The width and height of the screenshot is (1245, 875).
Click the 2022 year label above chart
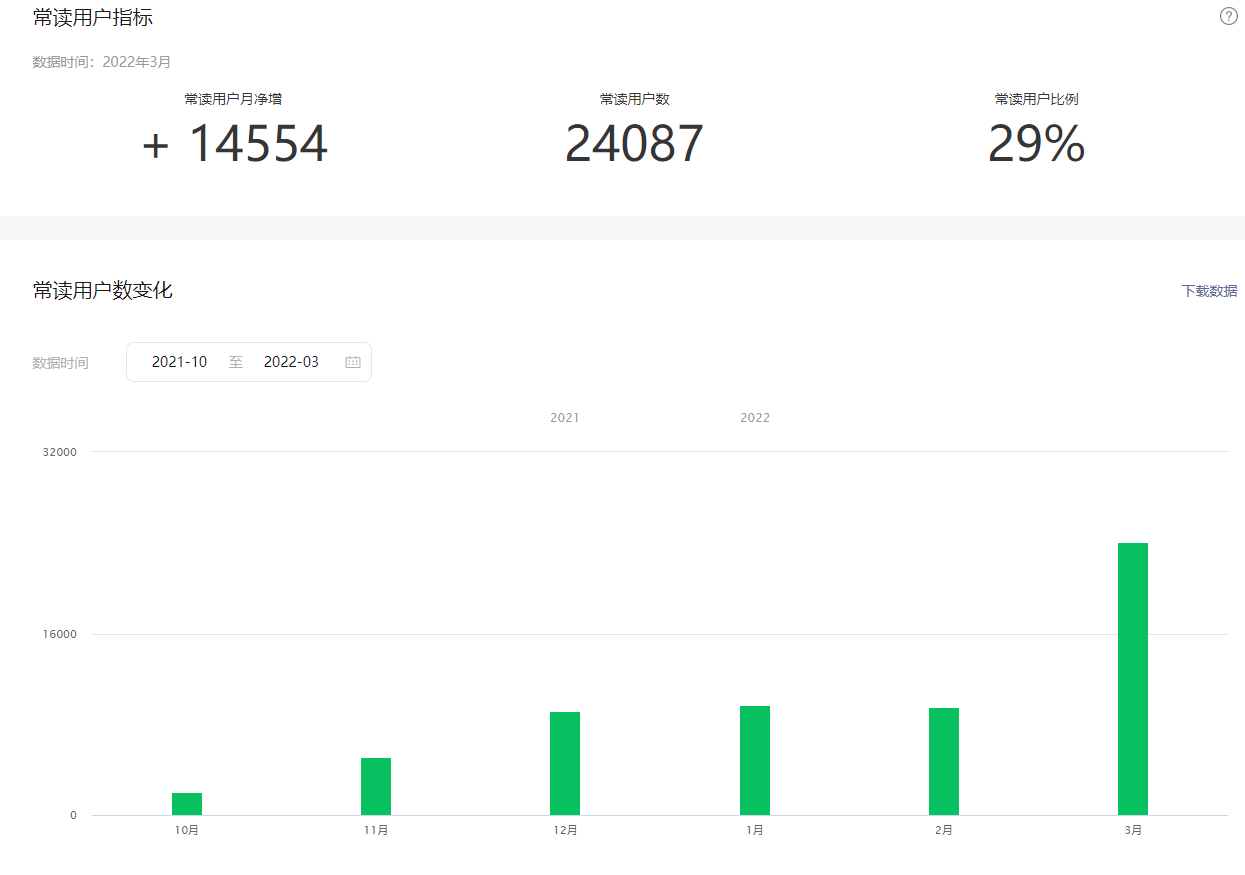(755, 418)
